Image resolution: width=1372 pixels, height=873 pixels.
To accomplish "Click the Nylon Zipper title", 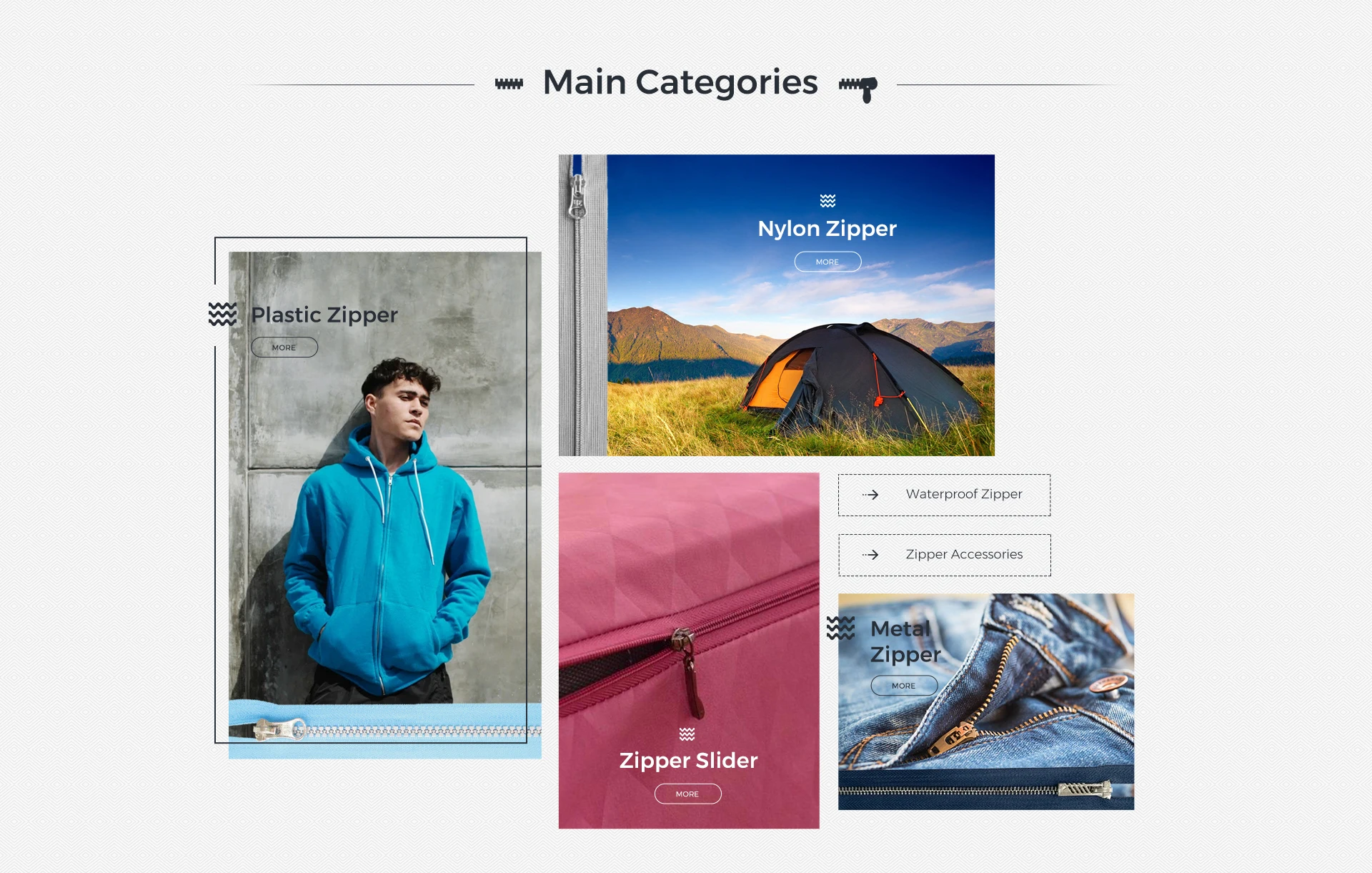I will pos(827,229).
